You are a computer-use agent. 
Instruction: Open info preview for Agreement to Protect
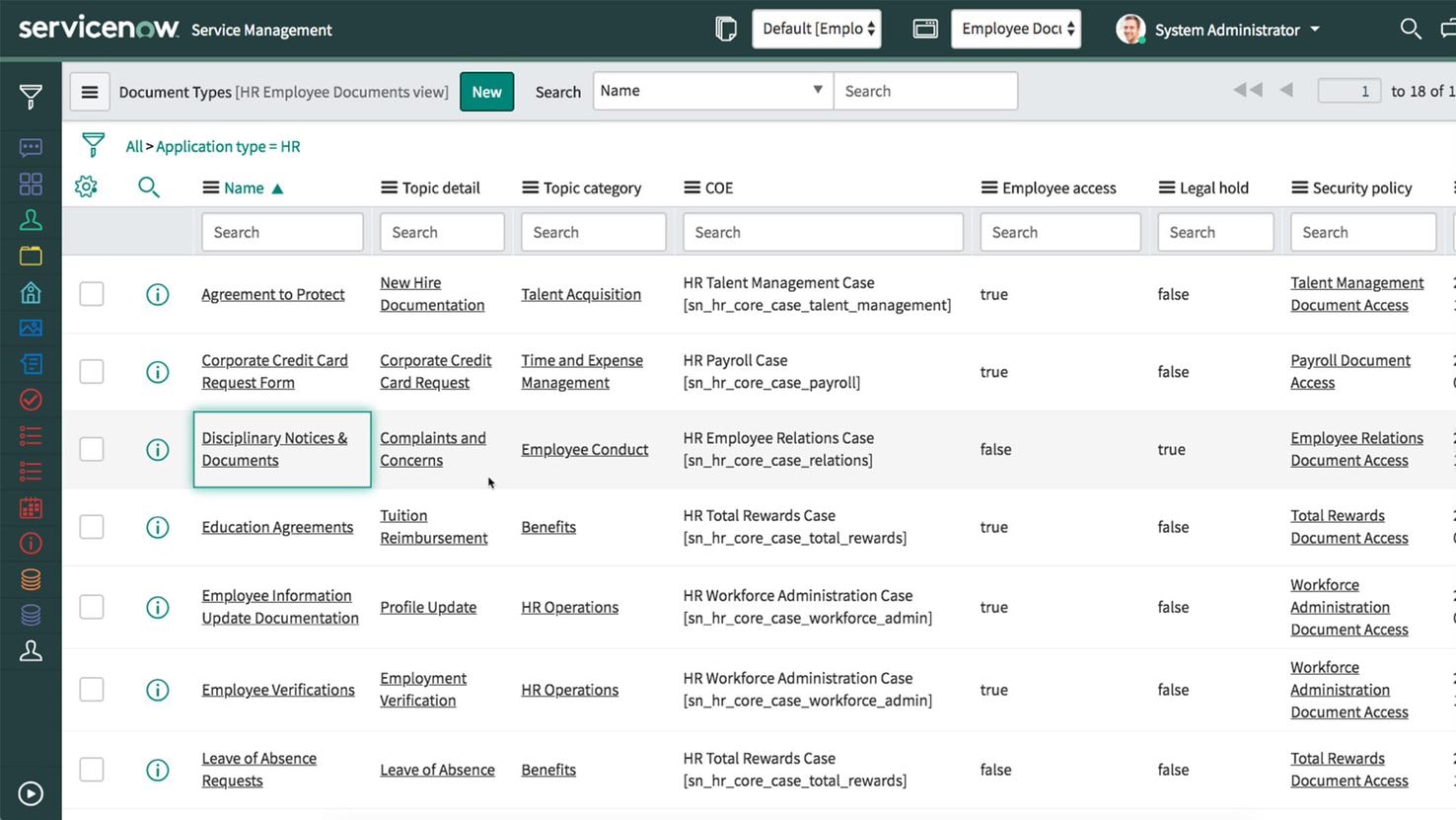157,294
